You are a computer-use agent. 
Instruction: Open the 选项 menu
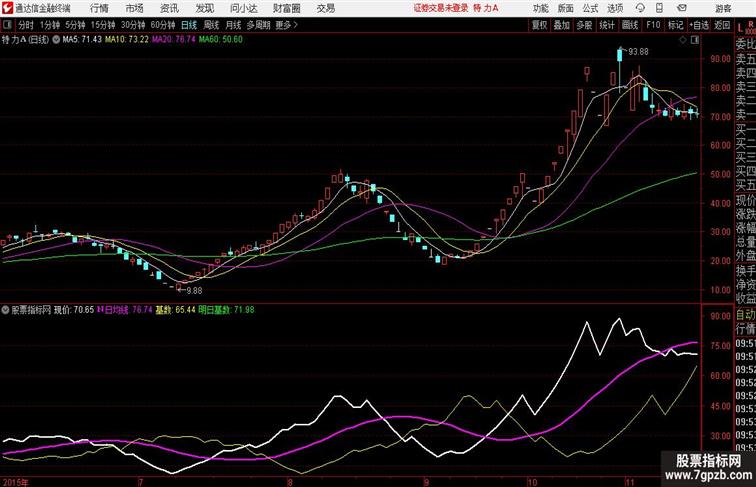615,8
